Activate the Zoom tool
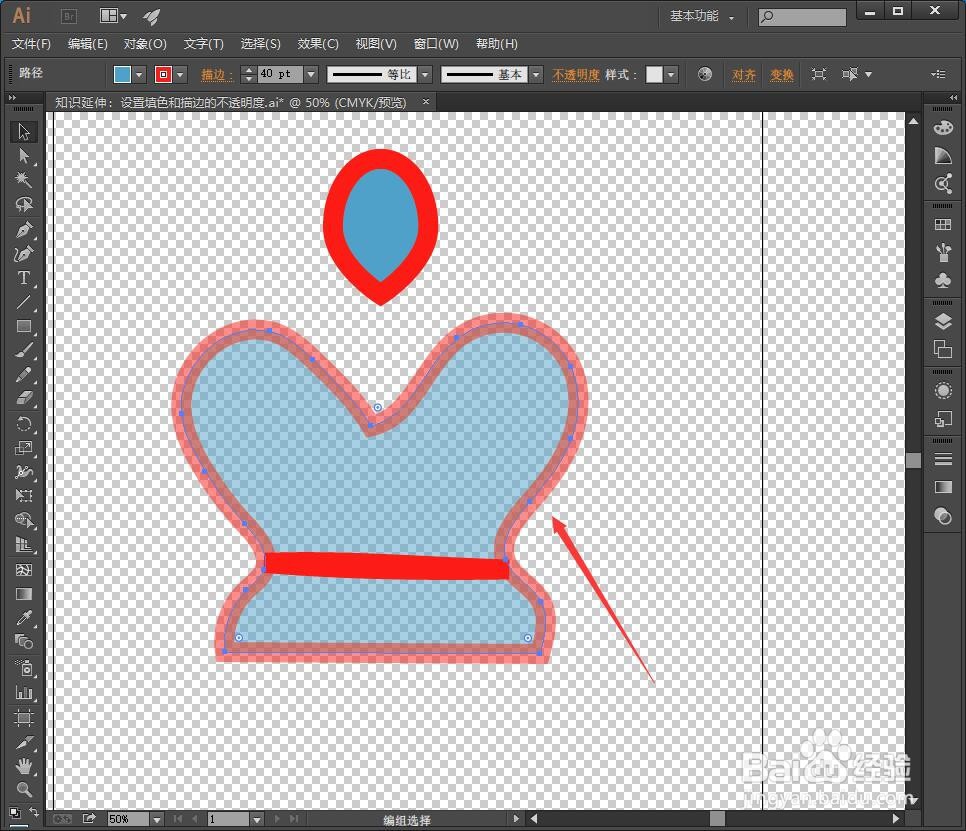Viewport: 966px width, 831px height. pos(23,788)
